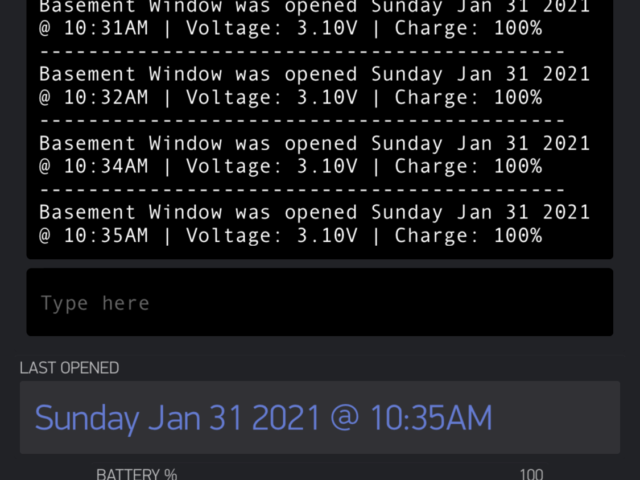Select the Basement Window line above 10:35AM
This screenshot has height=480, width=640.
point(315,213)
